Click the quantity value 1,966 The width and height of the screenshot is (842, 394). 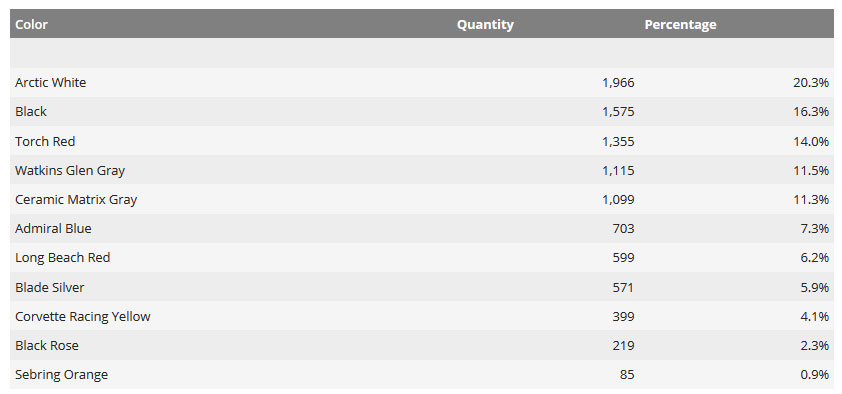(x=618, y=83)
